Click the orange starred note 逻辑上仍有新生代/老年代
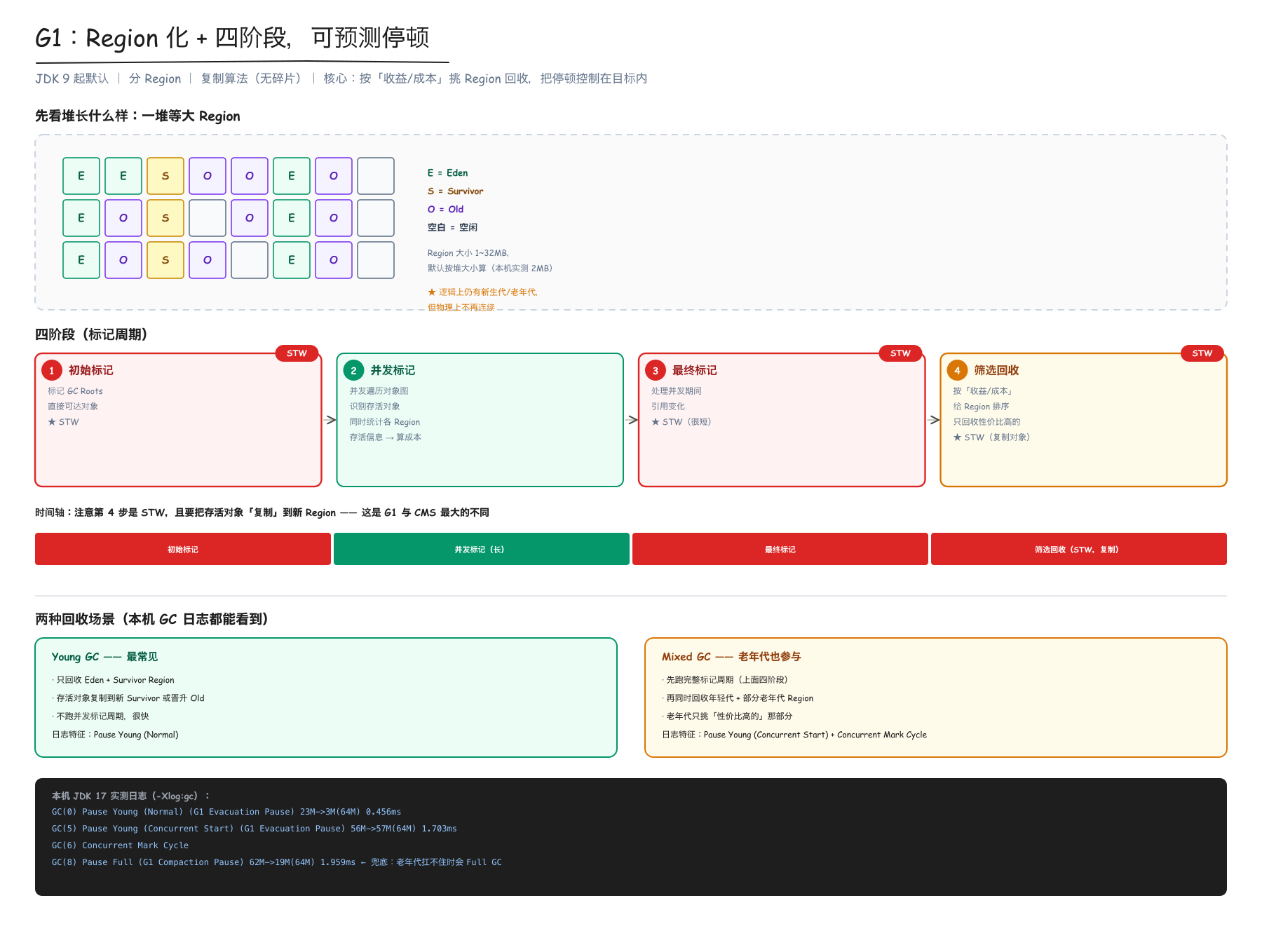The image size is (1262, 952). [x=482, y=292]
